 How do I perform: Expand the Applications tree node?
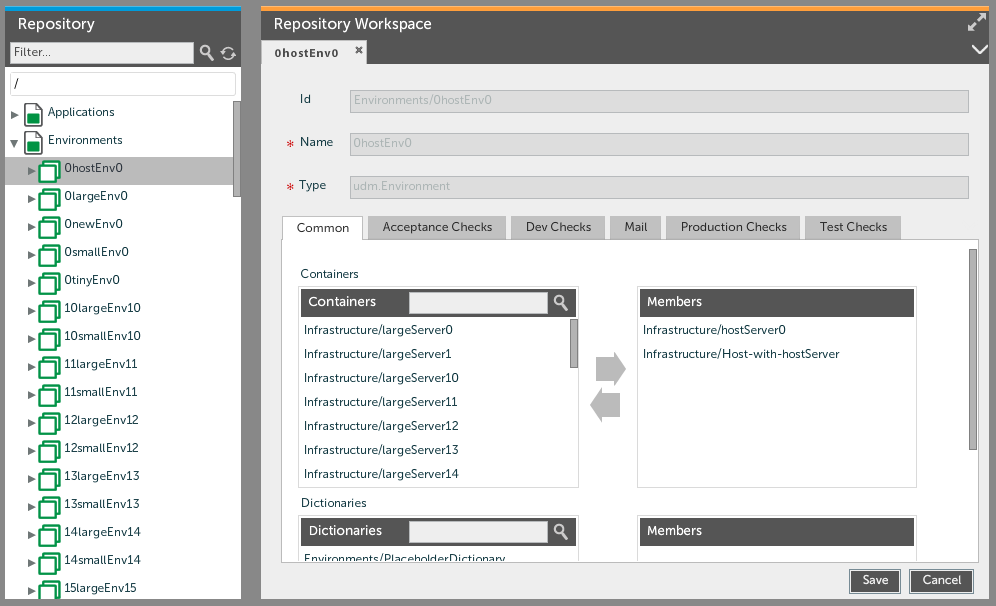pyautogui.click(x=15, y=114)
